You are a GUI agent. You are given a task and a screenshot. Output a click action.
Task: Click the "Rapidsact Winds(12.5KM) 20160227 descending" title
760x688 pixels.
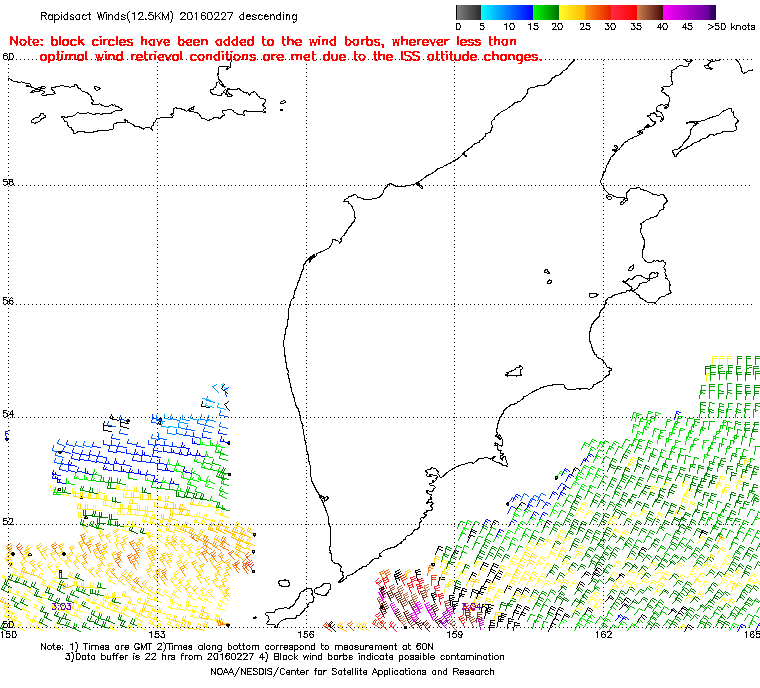pyautogui.click(x=169, y=16)
